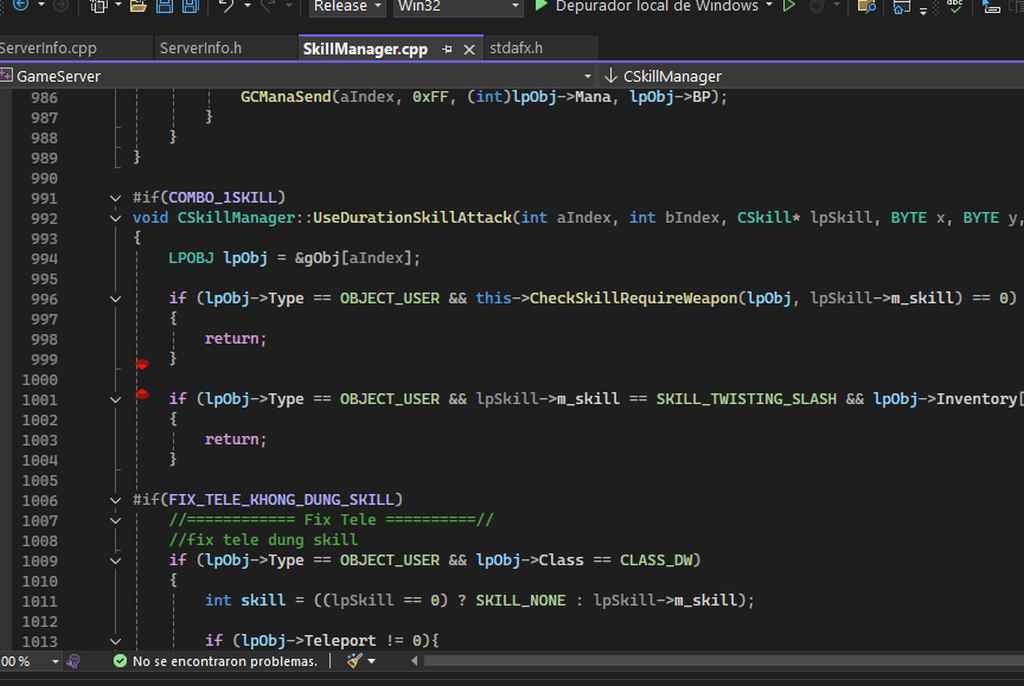Click the 'return;' statement on line 998
Screen dimensions: 1024x686
coord(236,338)
